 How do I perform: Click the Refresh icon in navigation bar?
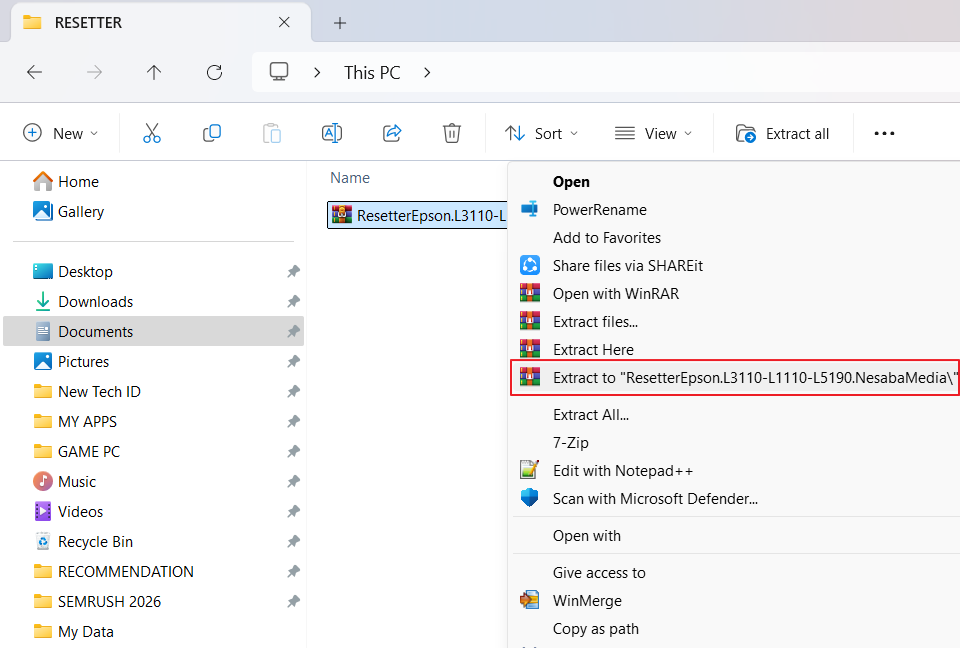point(214,72)
